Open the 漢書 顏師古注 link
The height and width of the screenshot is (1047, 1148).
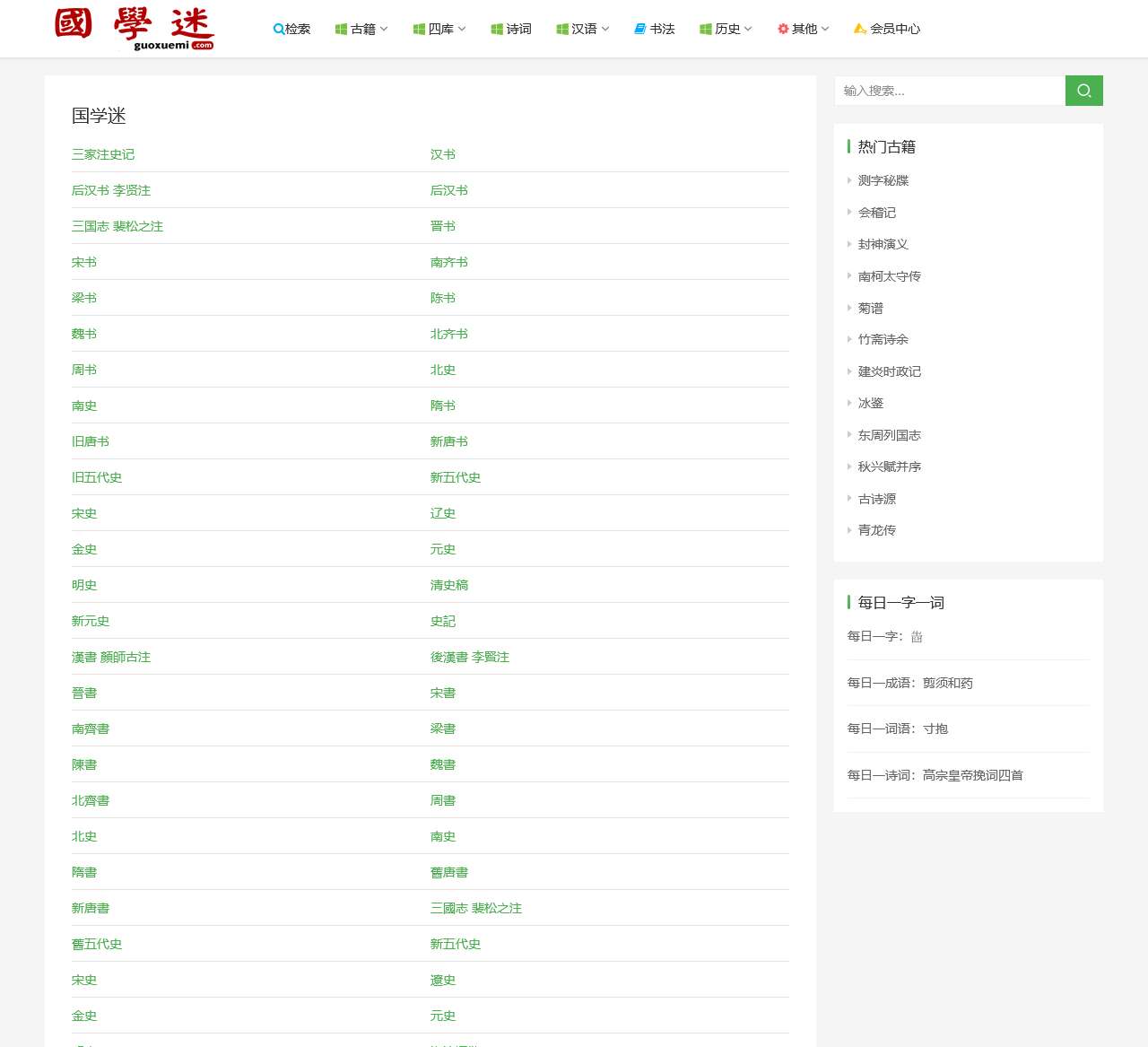click(111, 657)
